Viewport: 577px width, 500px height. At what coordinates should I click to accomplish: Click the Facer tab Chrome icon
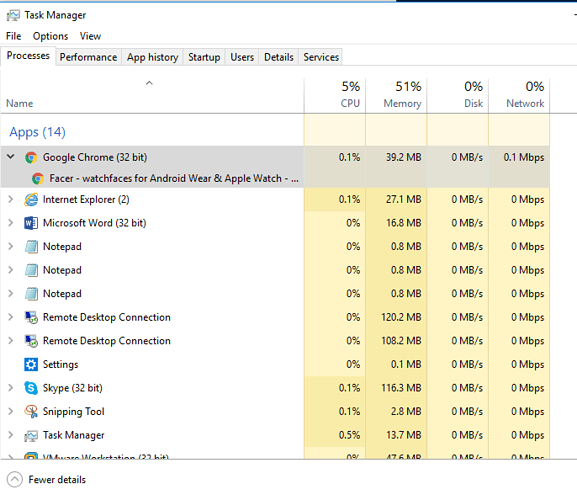[38, 178]
